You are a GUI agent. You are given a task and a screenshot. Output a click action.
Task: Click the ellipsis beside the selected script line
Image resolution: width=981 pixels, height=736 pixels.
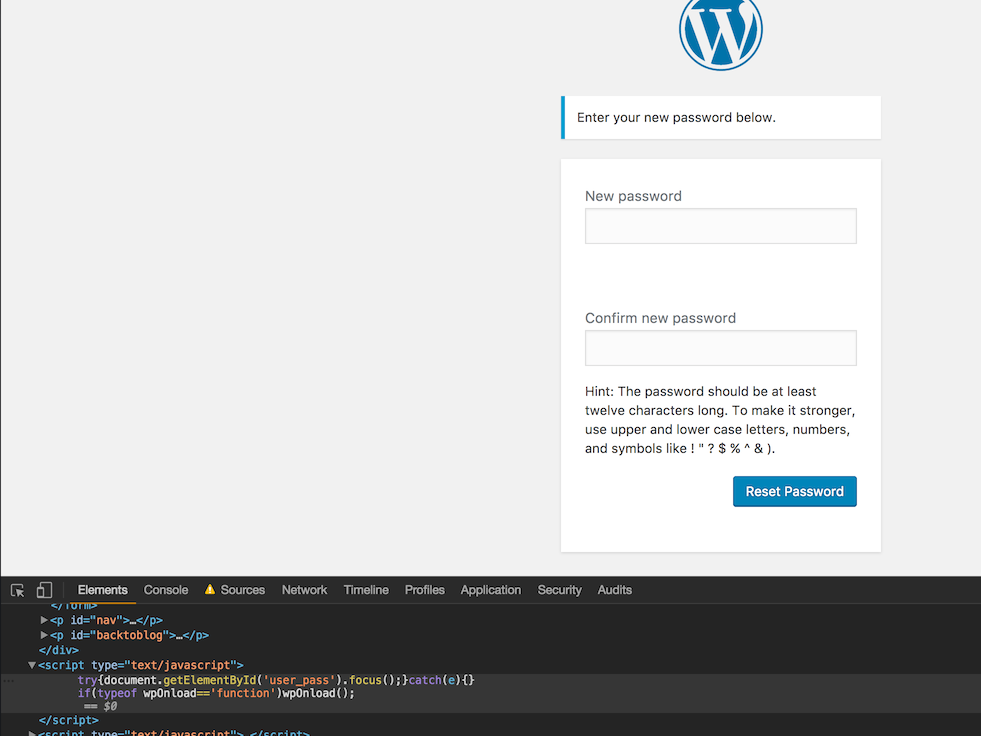[8, 680]
